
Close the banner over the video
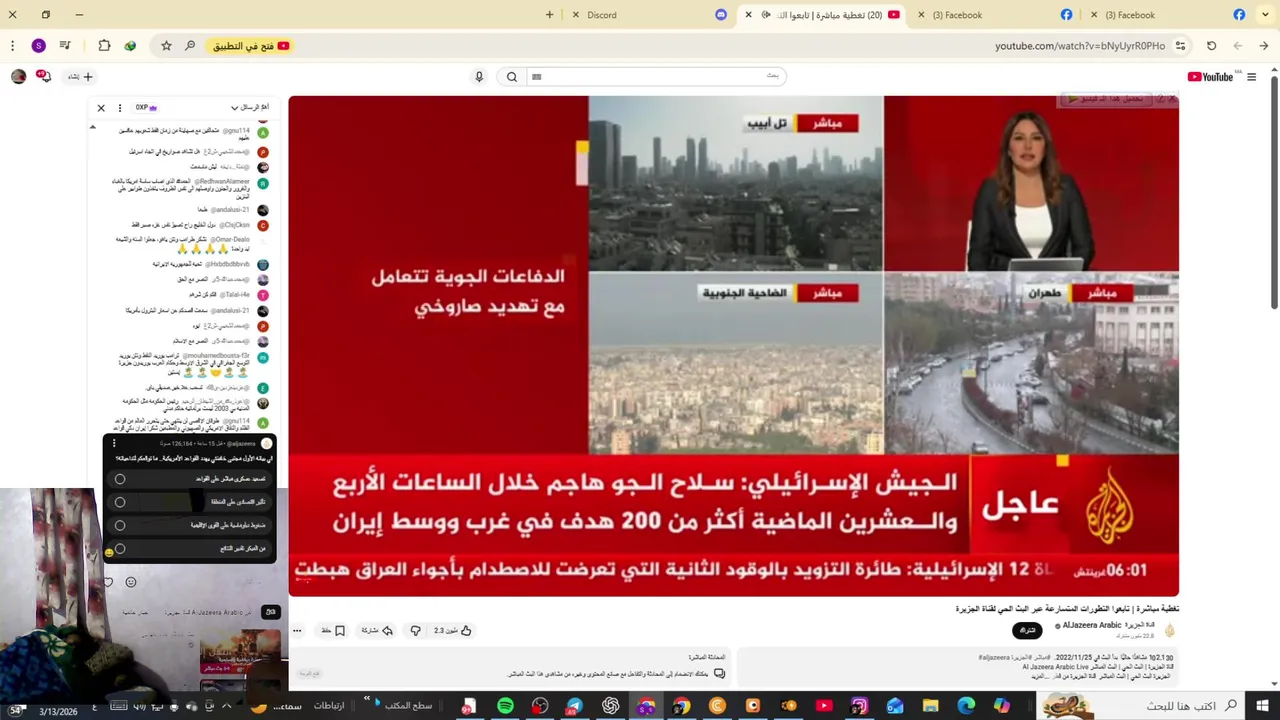1172,99
